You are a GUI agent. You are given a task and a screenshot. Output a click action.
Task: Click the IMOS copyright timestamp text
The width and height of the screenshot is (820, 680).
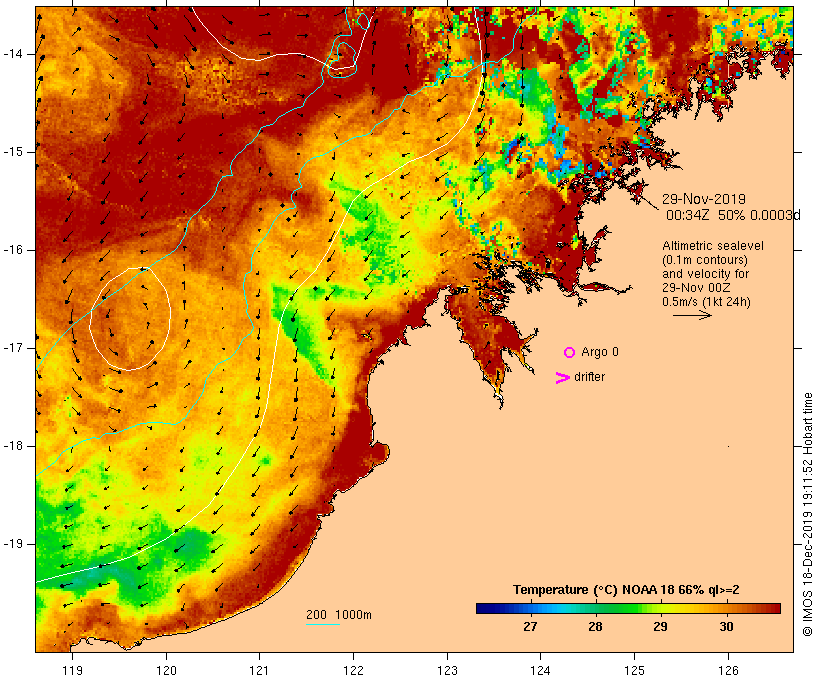pos(807,514)
